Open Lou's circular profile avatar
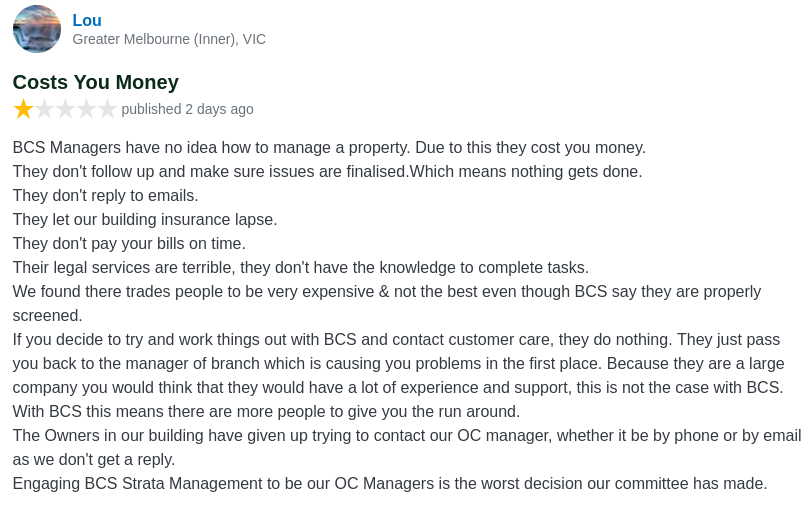 [37, 29]
